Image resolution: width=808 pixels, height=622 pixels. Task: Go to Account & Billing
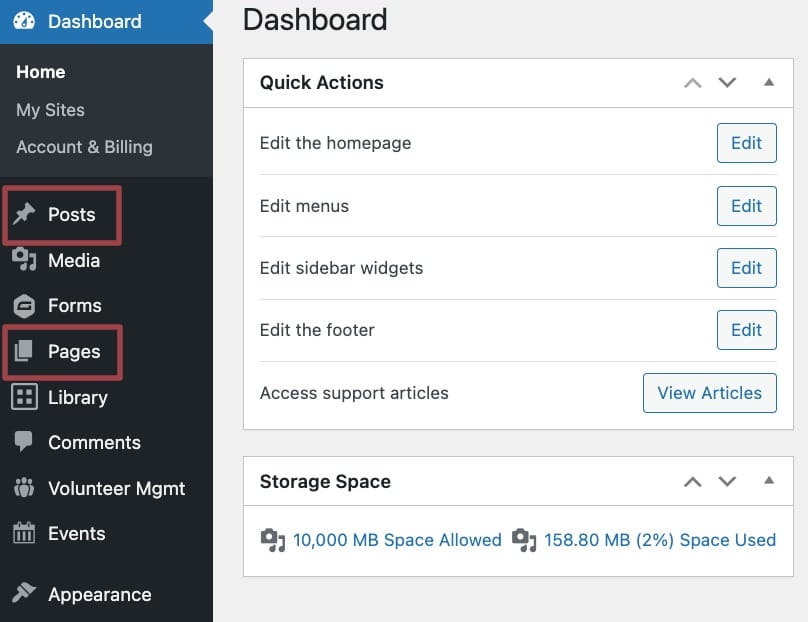pos(84,147)
